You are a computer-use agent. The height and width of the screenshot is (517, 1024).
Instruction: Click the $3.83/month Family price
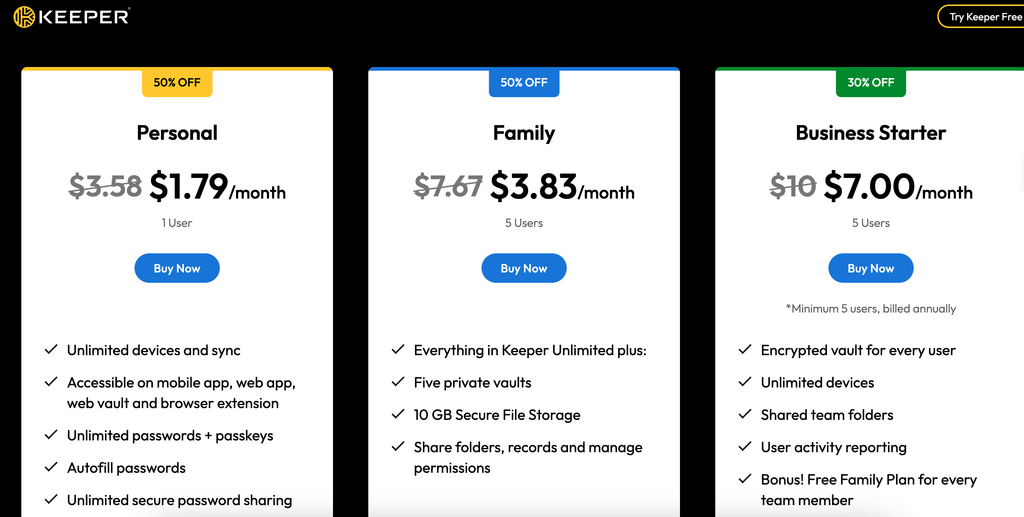[562, 187]
